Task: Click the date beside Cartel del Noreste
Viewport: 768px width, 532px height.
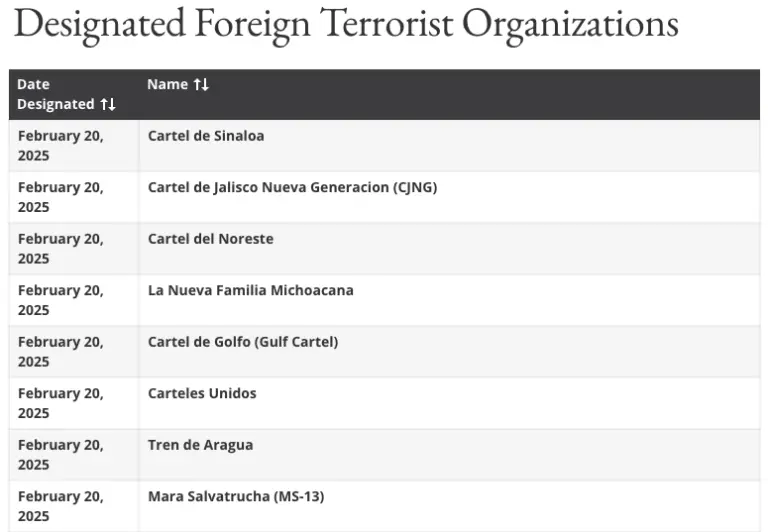Action: 61,249
